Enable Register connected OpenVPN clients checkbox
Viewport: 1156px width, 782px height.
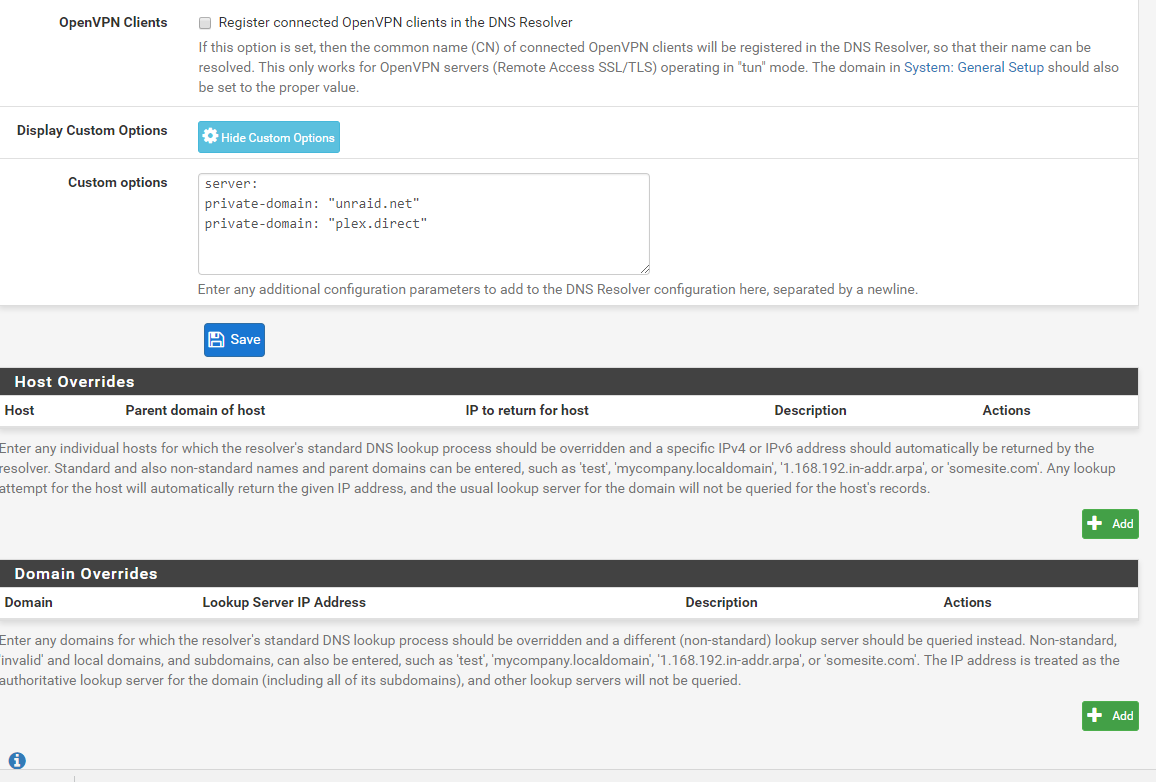point(205,23)
